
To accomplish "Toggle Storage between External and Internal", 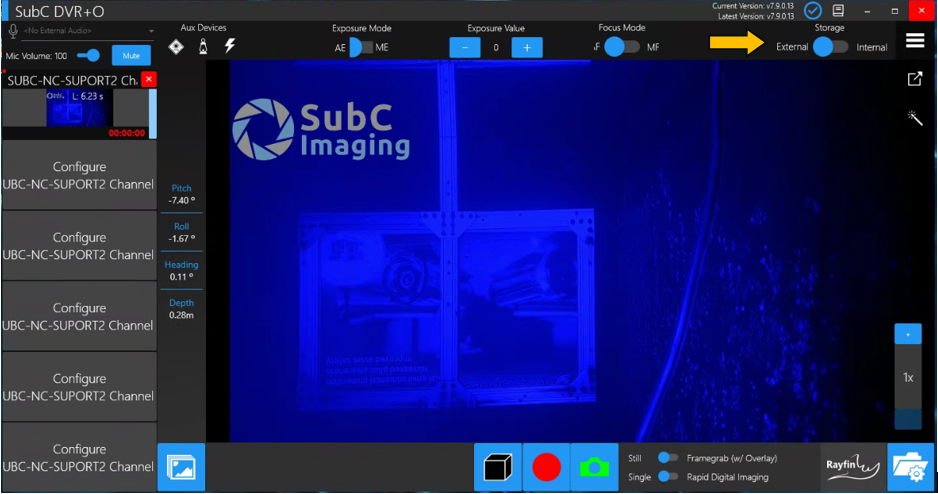I will coord(830,47).
